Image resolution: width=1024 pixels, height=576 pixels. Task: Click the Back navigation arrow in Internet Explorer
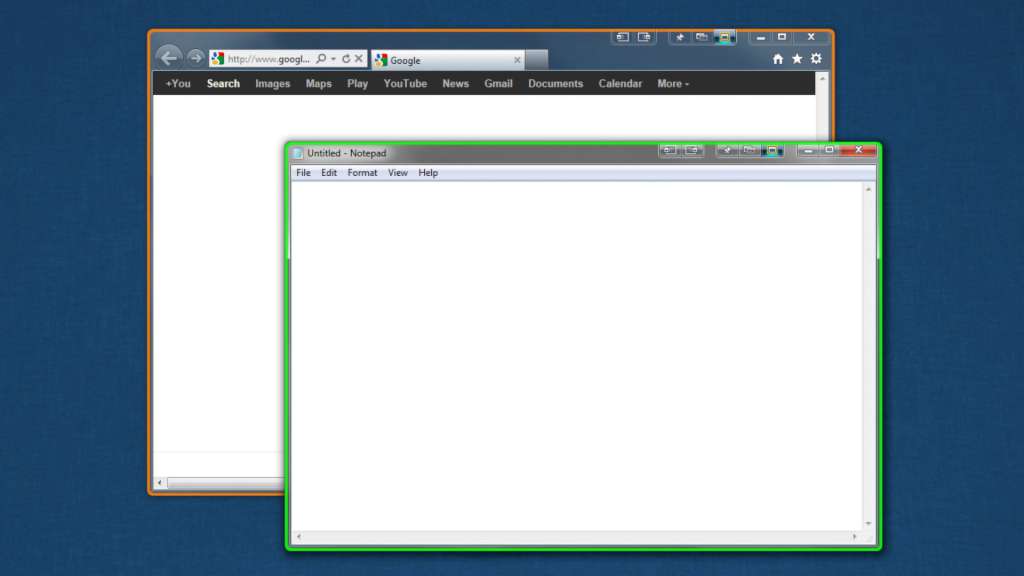coord(169,58)
